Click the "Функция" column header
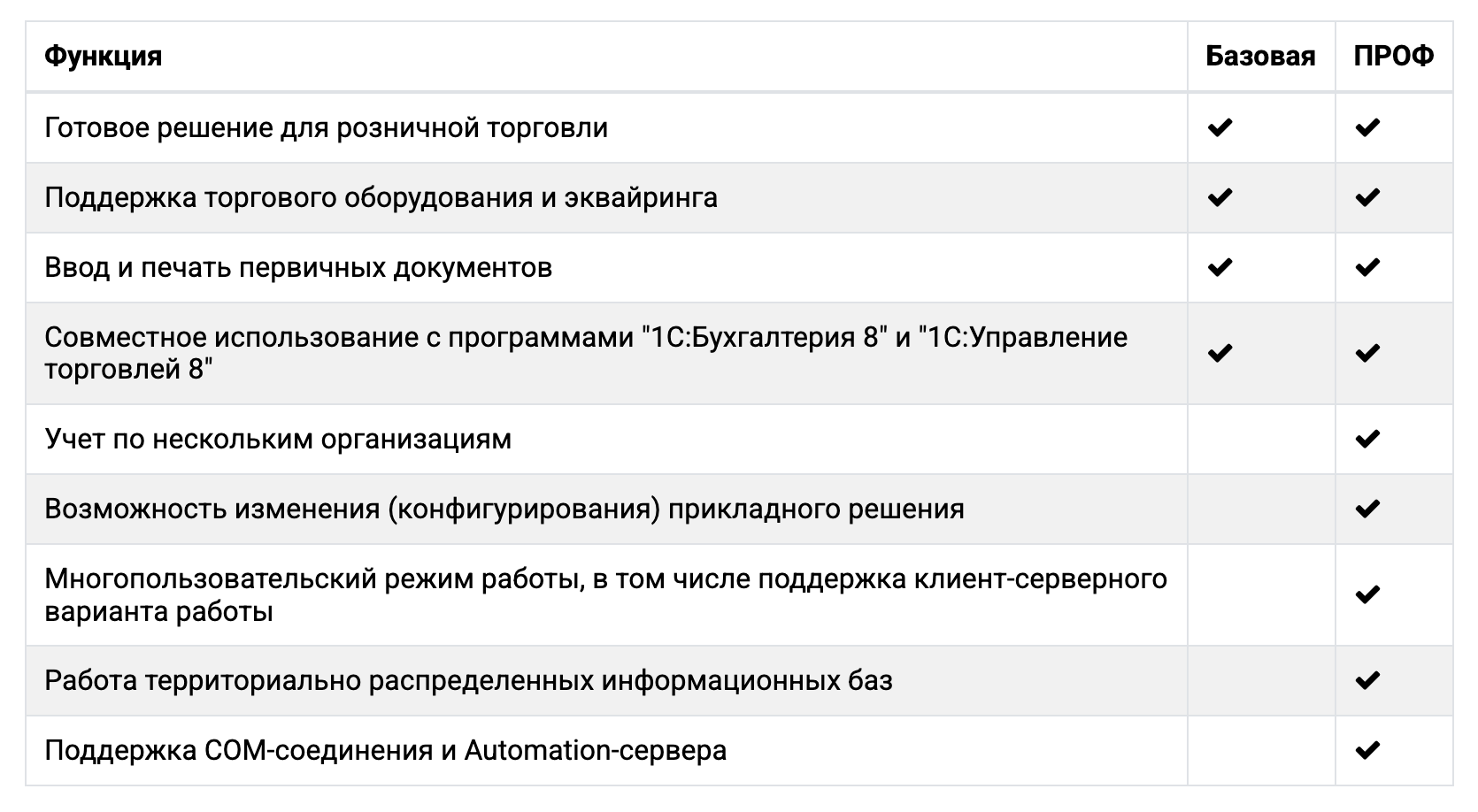This screenshot has height=812, width=1478. pos(104,57)
